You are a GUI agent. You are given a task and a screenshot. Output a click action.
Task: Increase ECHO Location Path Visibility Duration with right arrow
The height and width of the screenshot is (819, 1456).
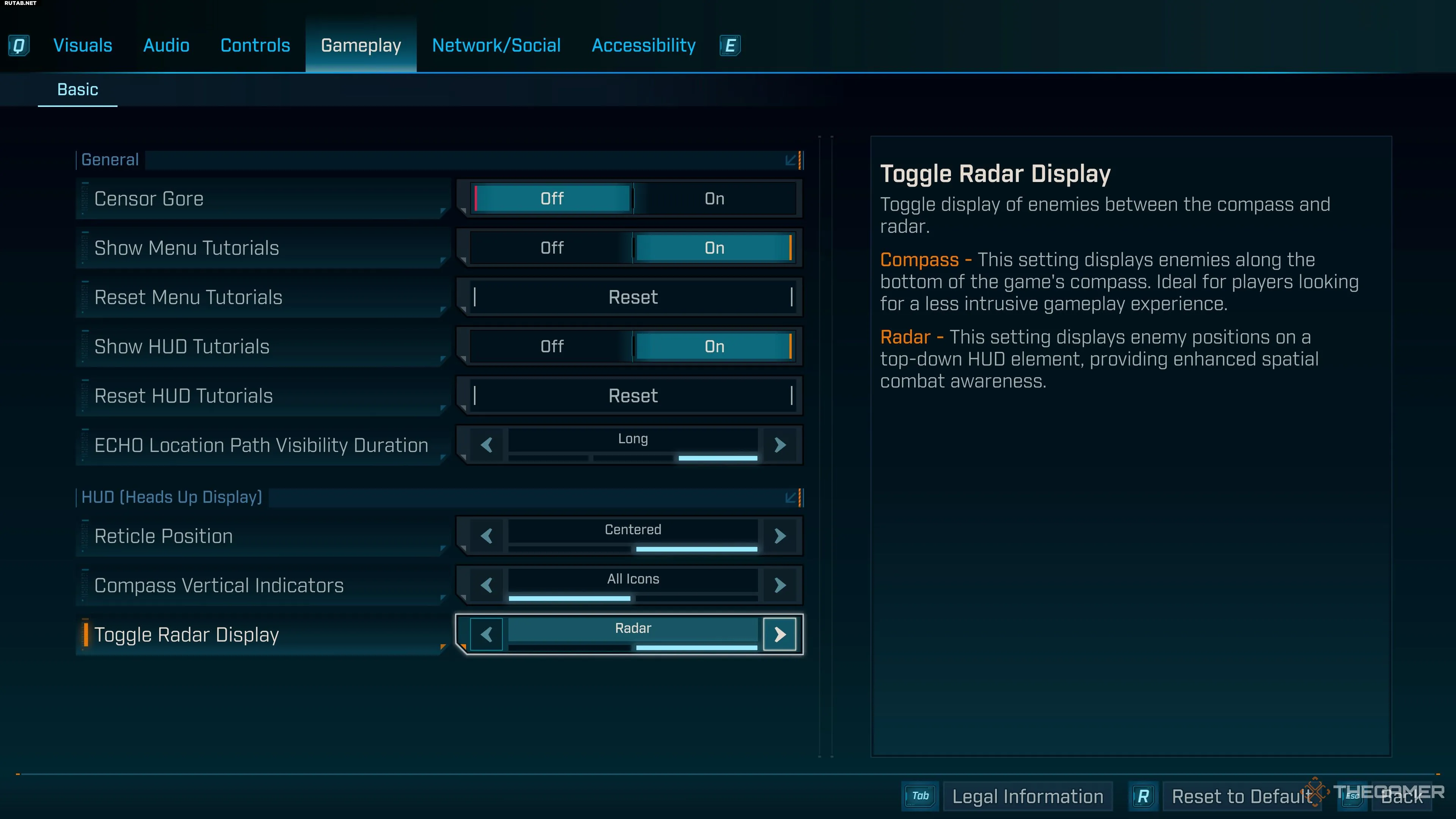tap(780, 445)
